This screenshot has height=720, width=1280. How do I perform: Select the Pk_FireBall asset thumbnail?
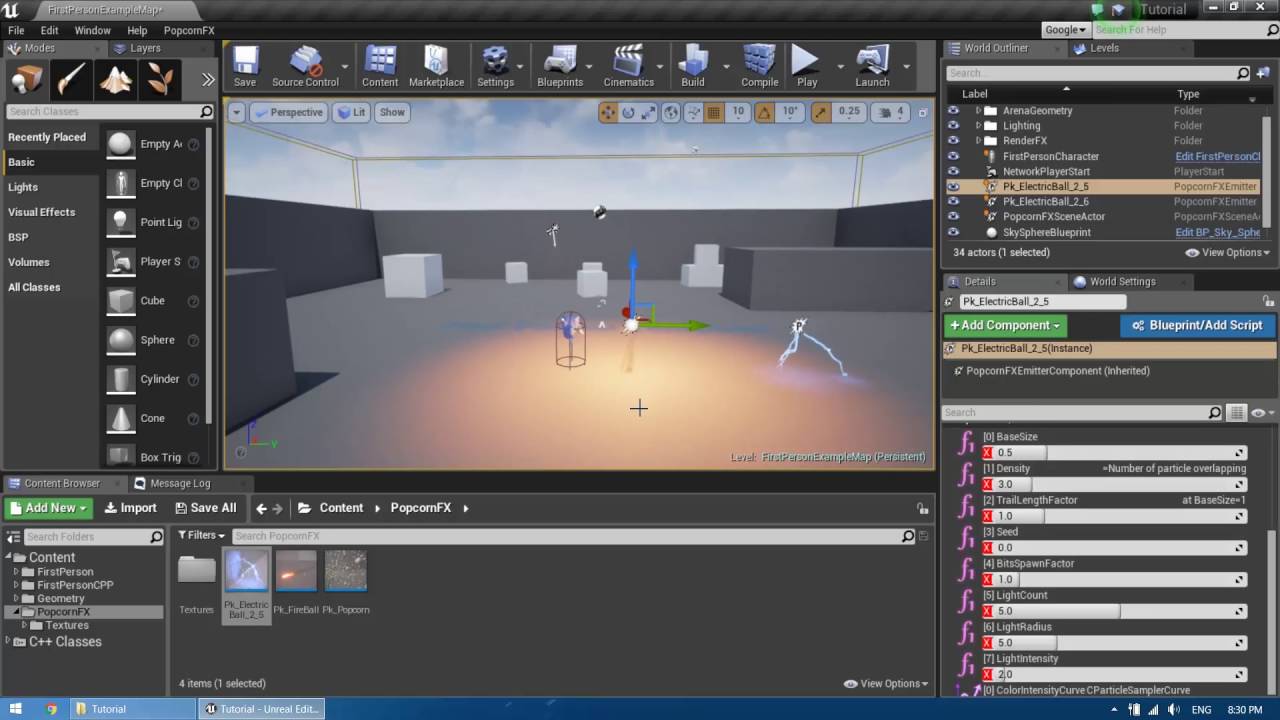[x=296, y=571]
